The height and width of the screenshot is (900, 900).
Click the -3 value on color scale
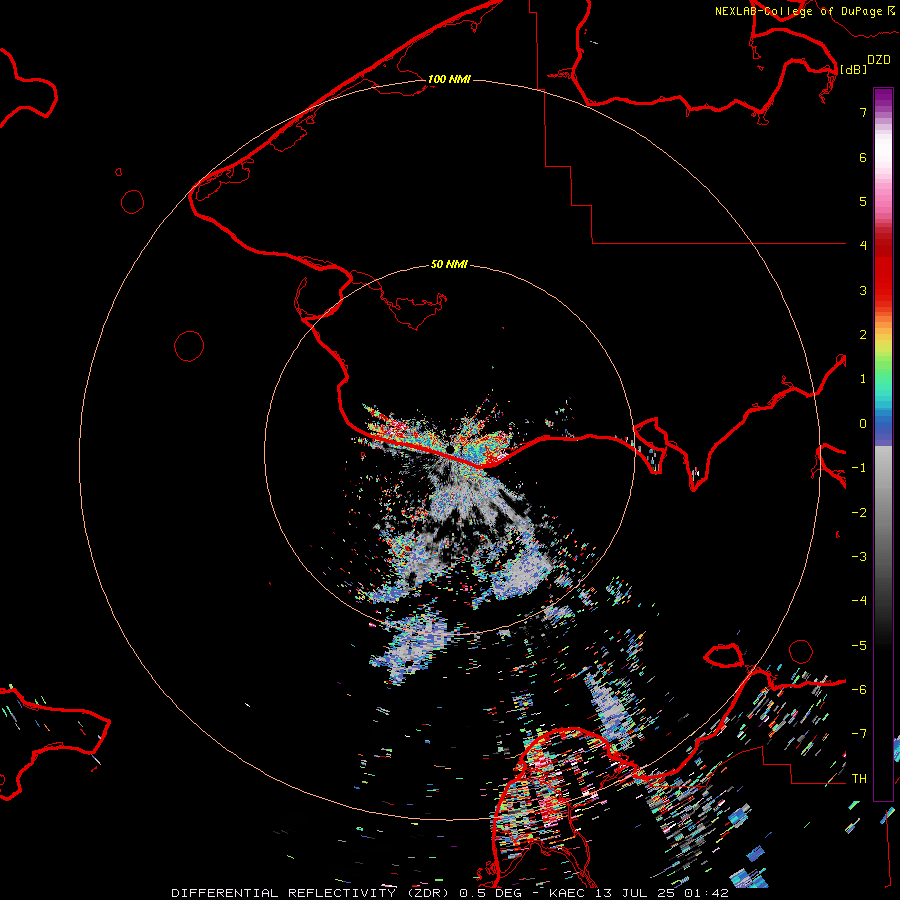pyautogui.click(x=859, y=557)
